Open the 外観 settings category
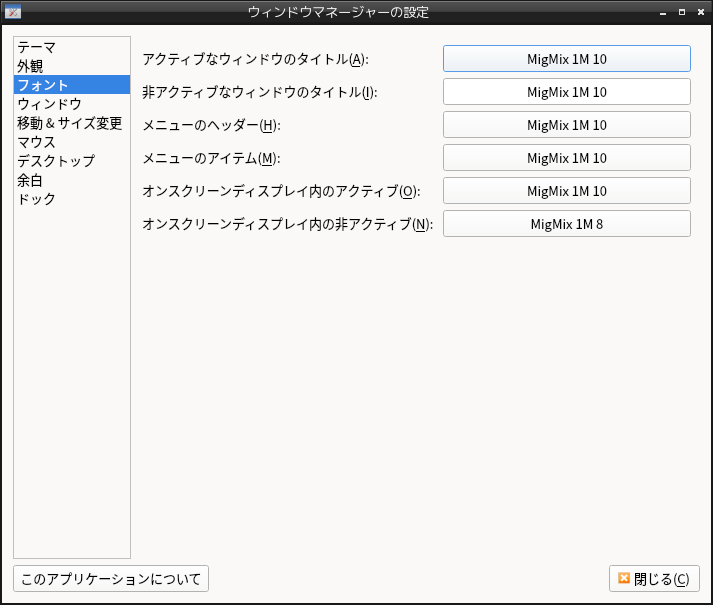 pos(30,66)
